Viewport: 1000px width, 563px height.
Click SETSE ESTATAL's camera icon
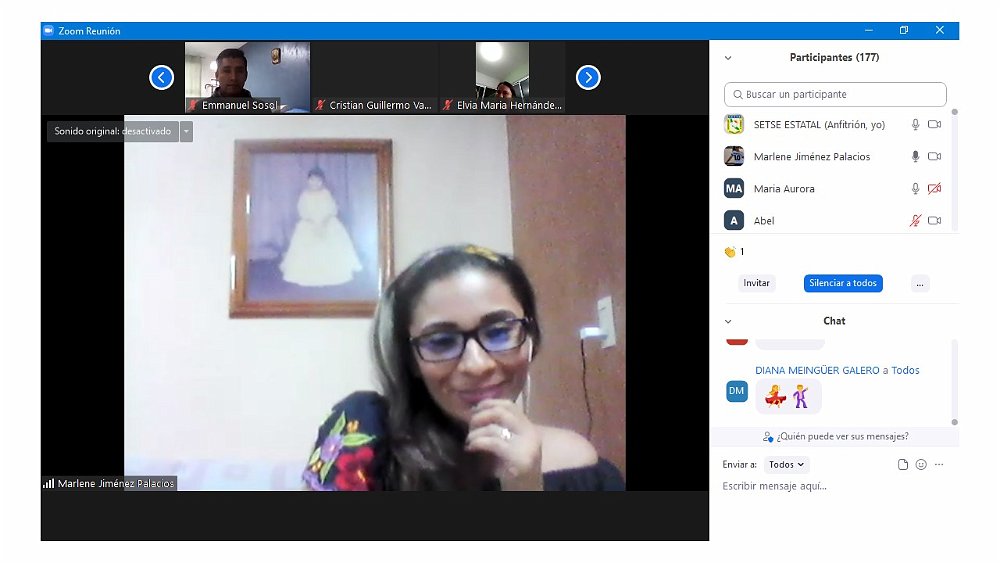(935, 125)
